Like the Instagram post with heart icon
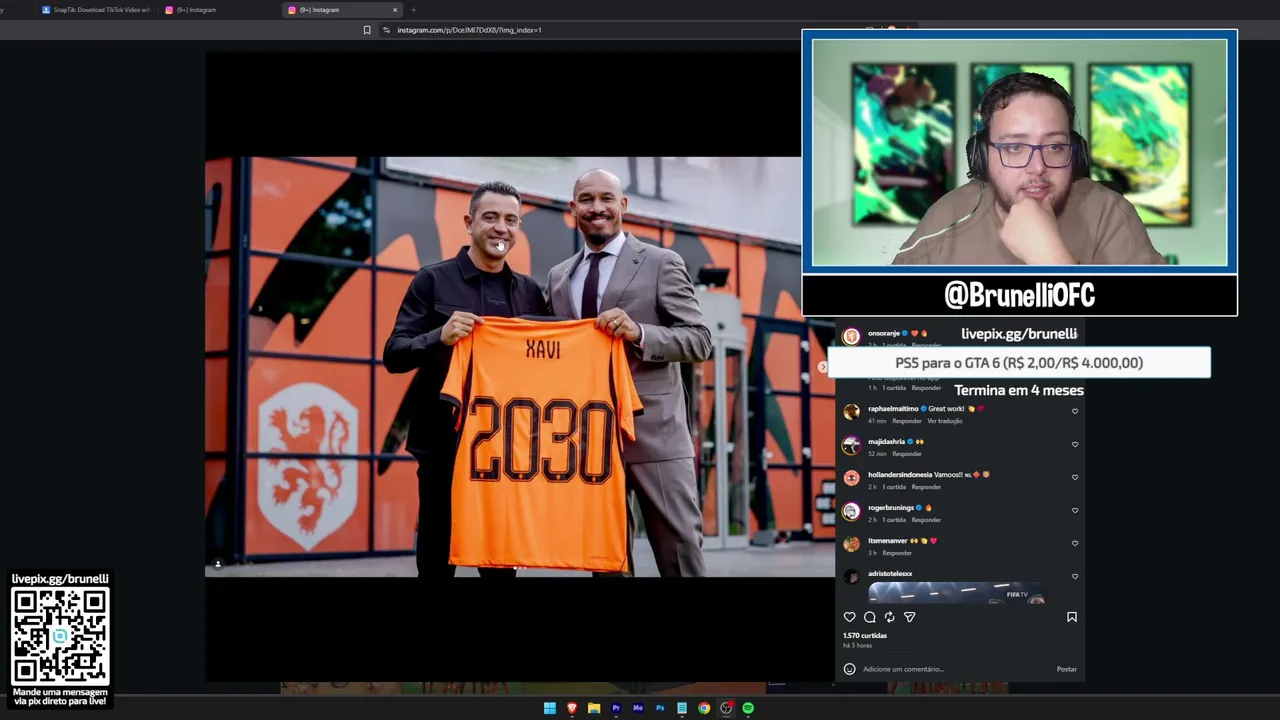Image resolution: width=1280 pixels, height=720 pixels. (850, 617)
